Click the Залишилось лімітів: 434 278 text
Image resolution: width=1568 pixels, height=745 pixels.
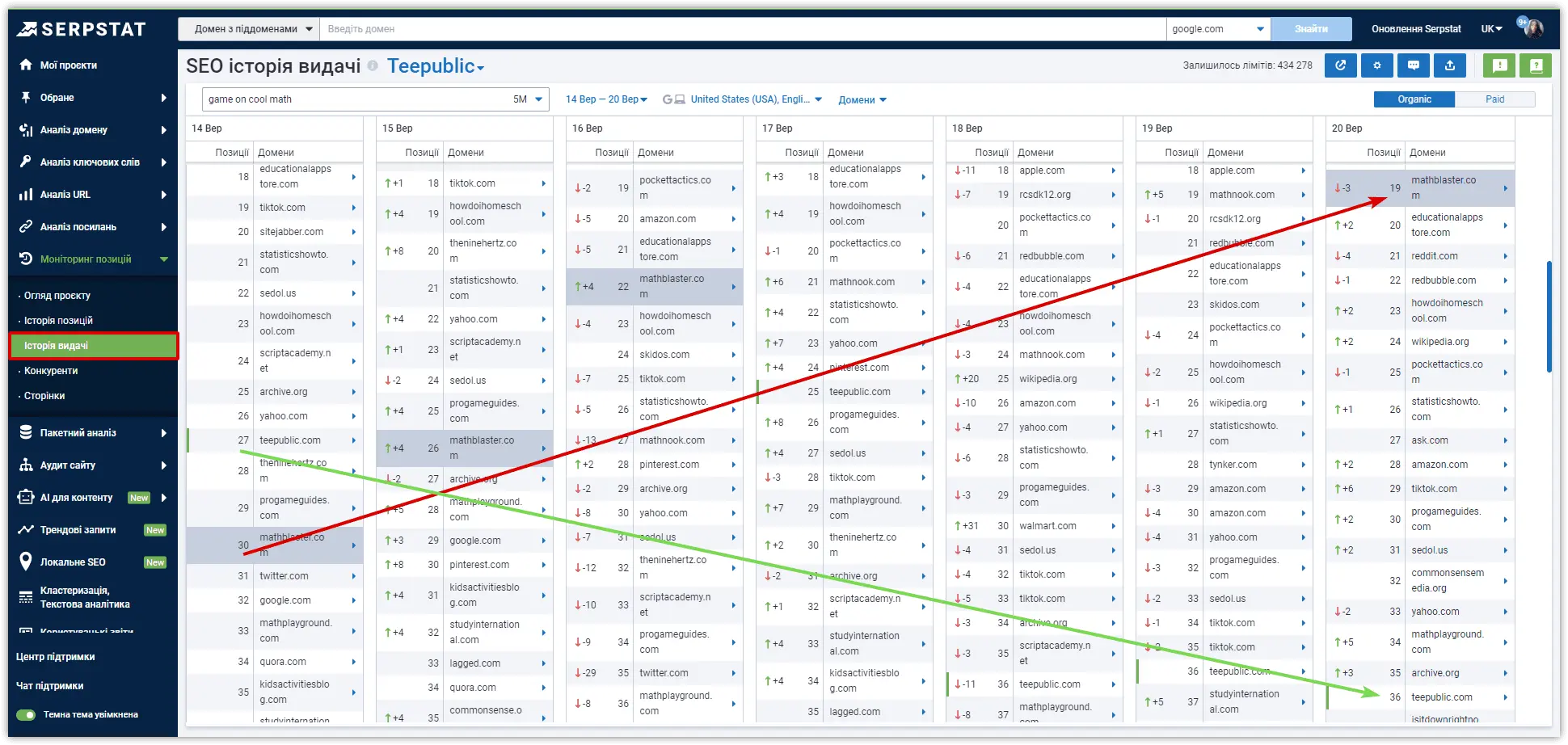pos(1248,65)
